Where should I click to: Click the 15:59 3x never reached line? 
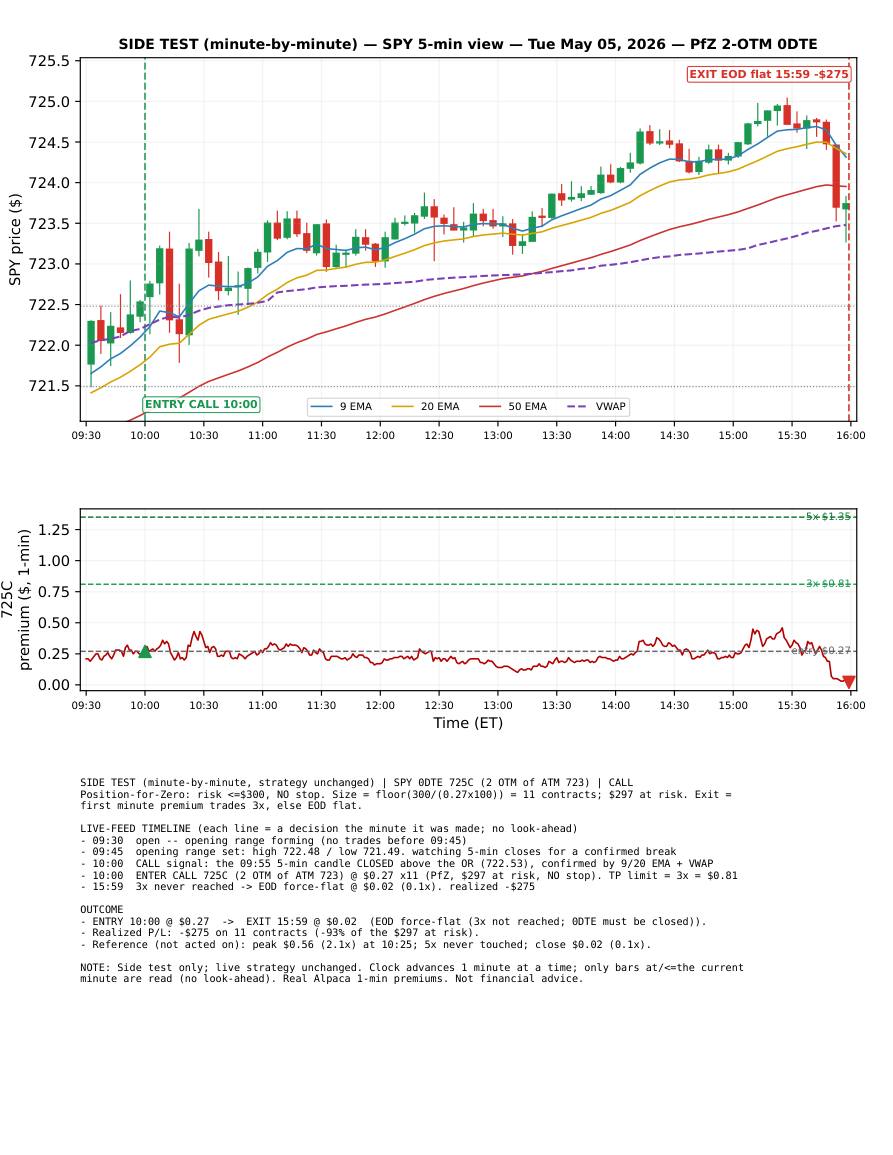(x=307, y=887)
